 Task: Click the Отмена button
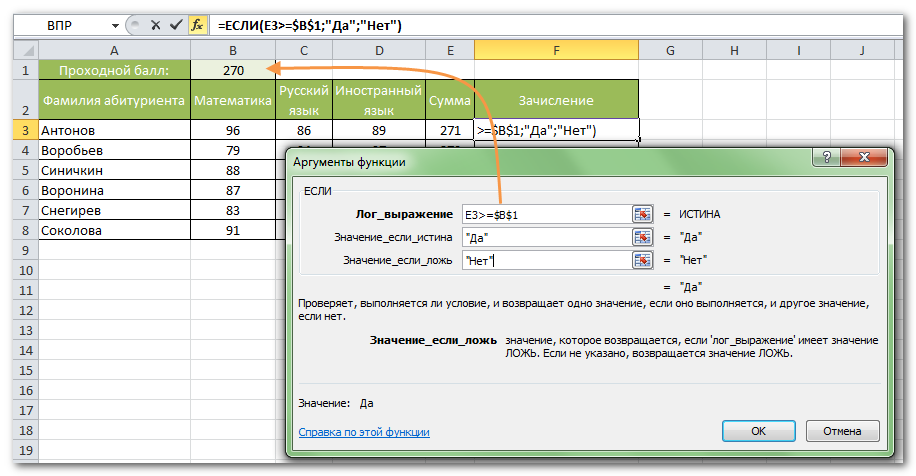click(842, 431)
